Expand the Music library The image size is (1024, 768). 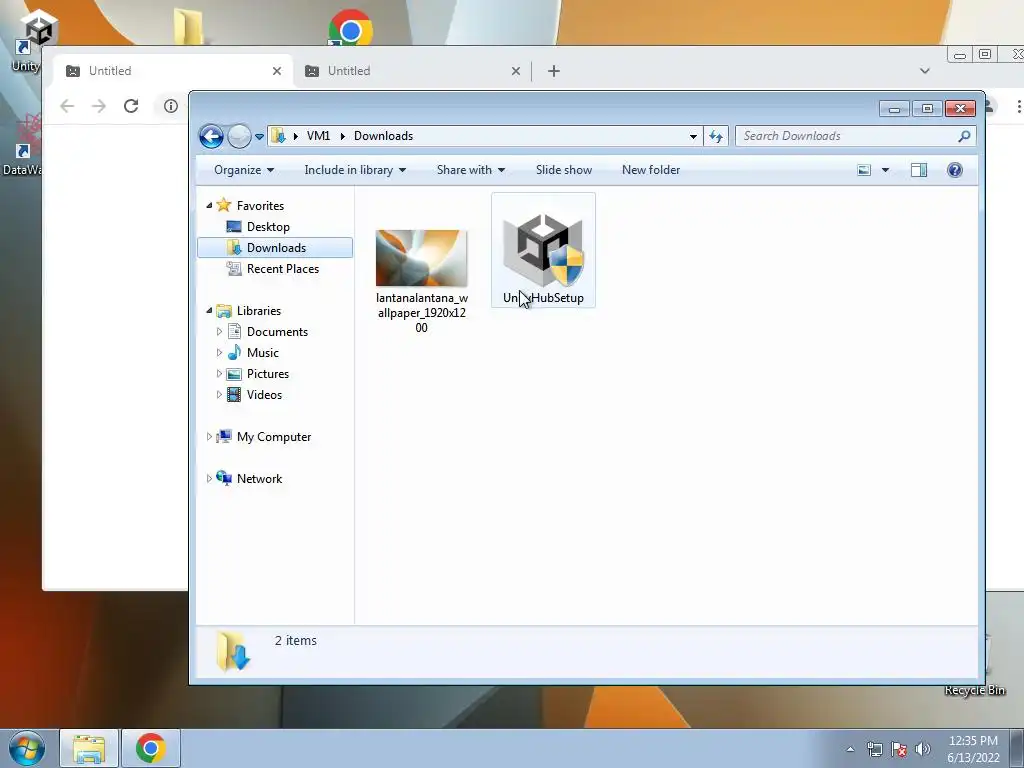point(219,353)
